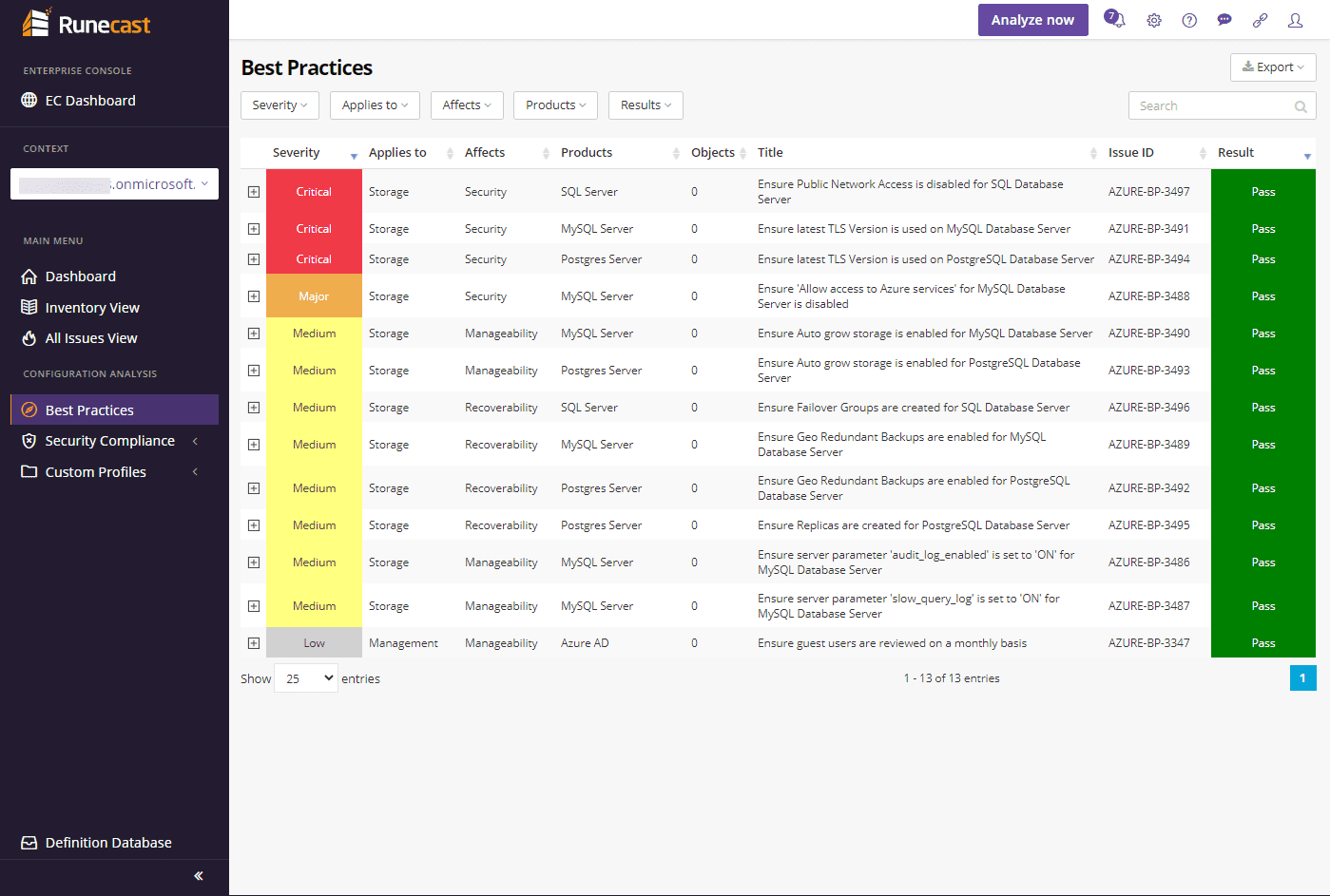Sort table by Result column
The height and width of the screenshot is (896, 1330).
1263,153
